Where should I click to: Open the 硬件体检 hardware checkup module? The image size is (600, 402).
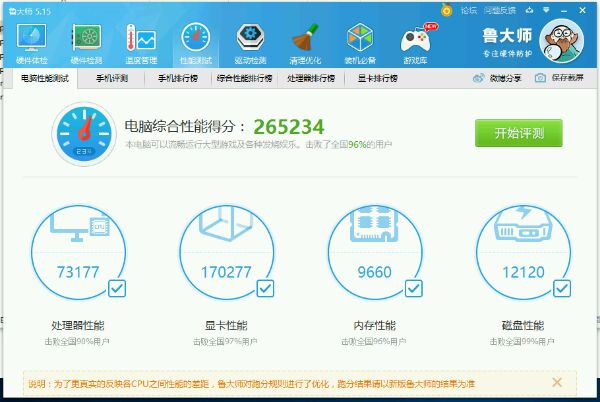[31, 43]
